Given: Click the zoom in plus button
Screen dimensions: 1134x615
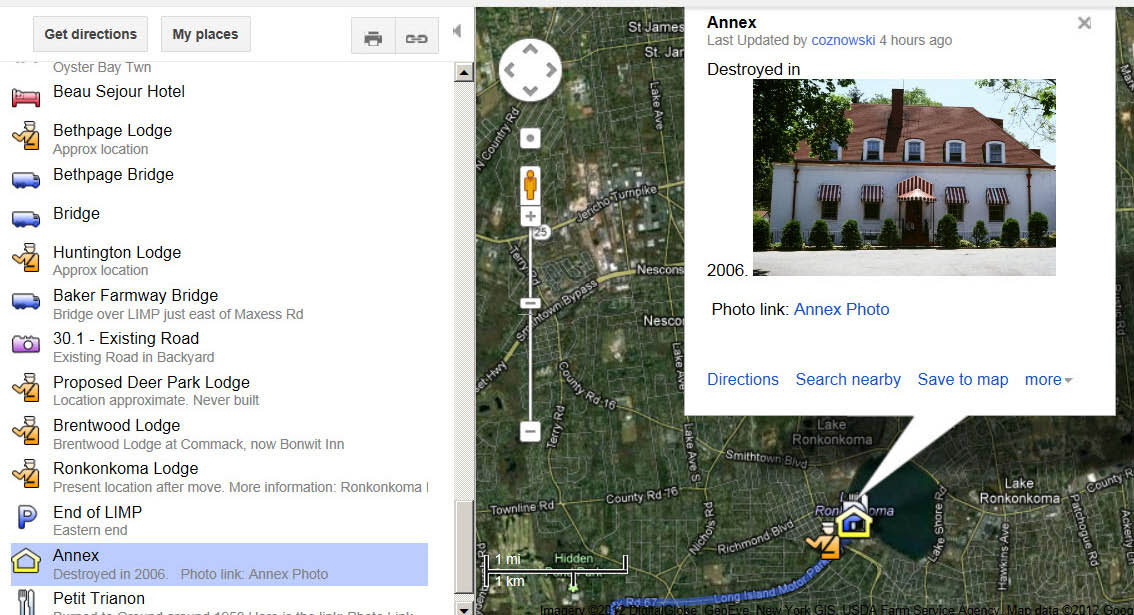Looking at the screenshot, I should click(x=530, y=216).
